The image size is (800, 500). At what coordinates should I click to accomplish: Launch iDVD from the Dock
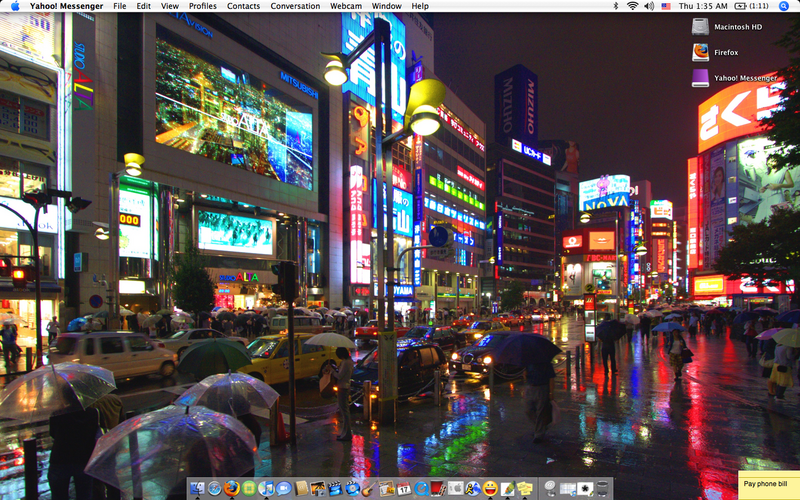pyautogui.click(x=353, y=488)
